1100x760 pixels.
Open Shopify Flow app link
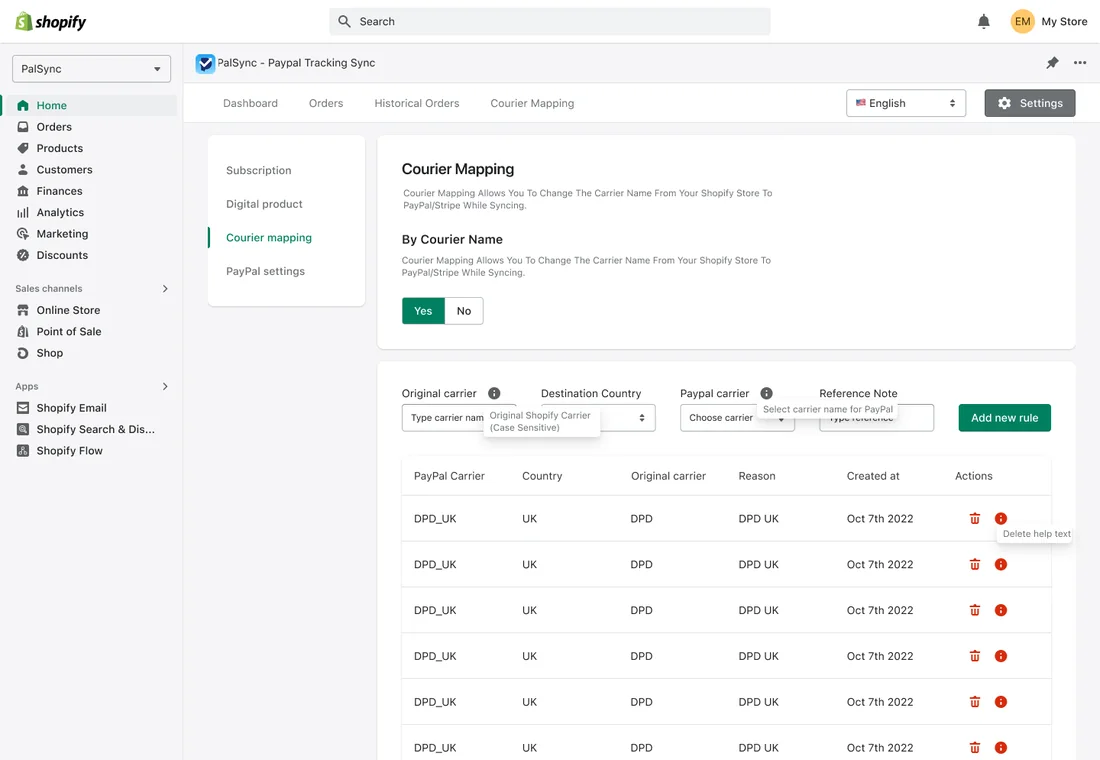click(69, 451)
